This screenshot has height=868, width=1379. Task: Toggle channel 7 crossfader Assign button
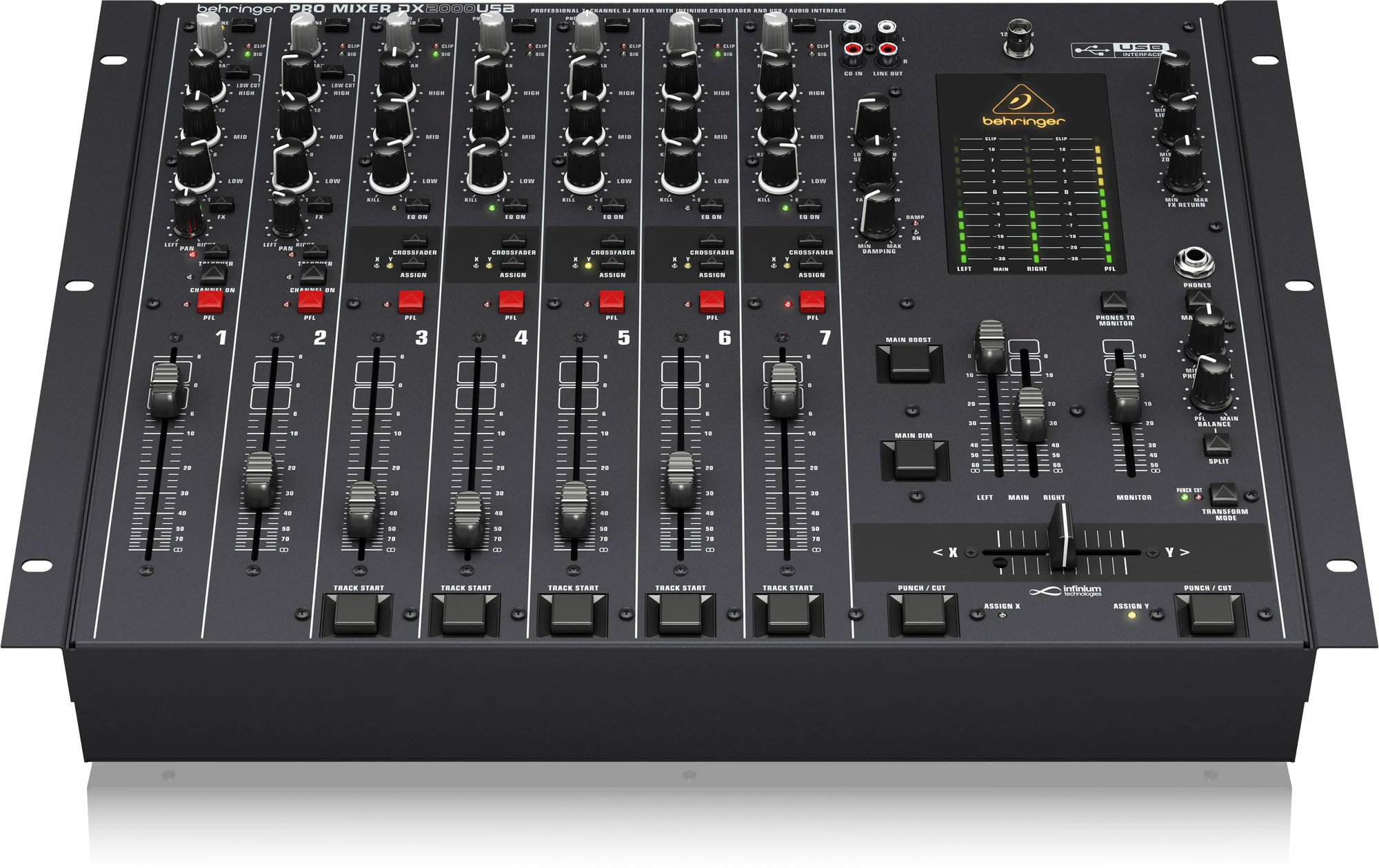[811, 263]
